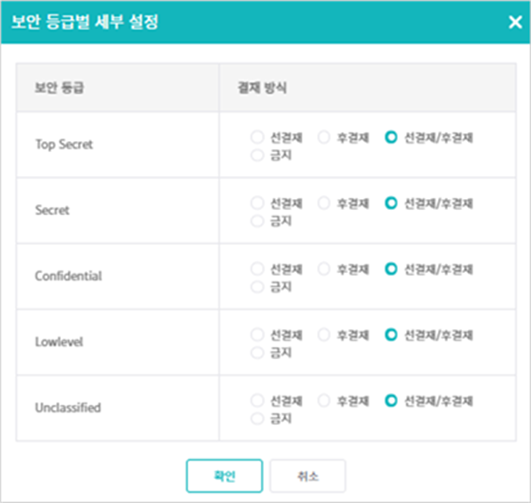Viewport: 531px width, 503px height.
Task: Select 선결제 for Secret level
Action: pos(257,203)
